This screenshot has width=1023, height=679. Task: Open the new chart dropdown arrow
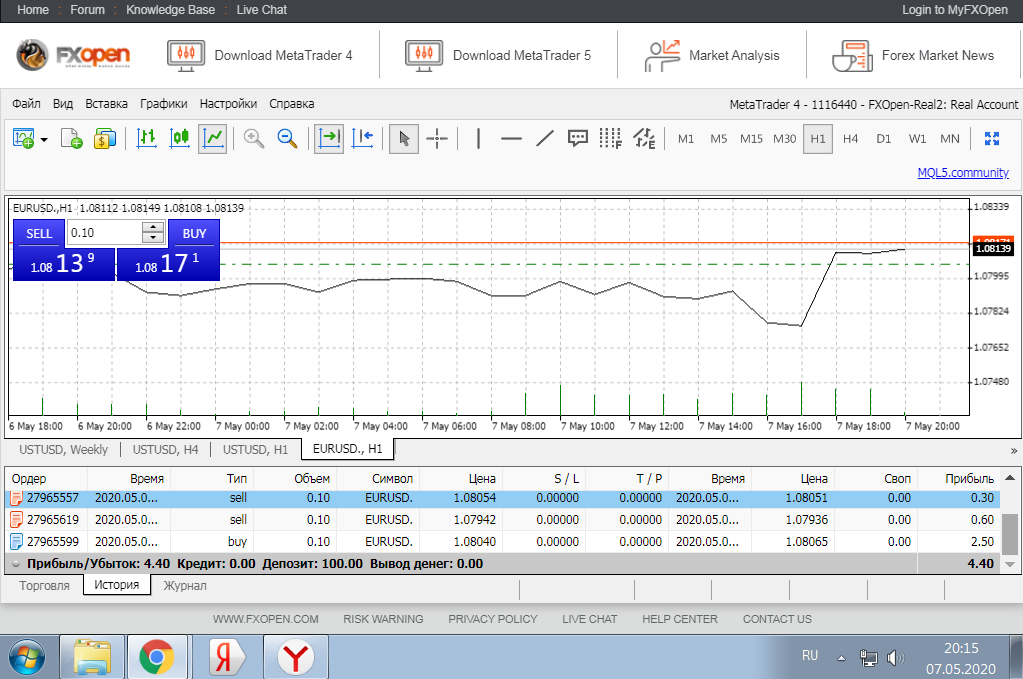tap(44, 139)
